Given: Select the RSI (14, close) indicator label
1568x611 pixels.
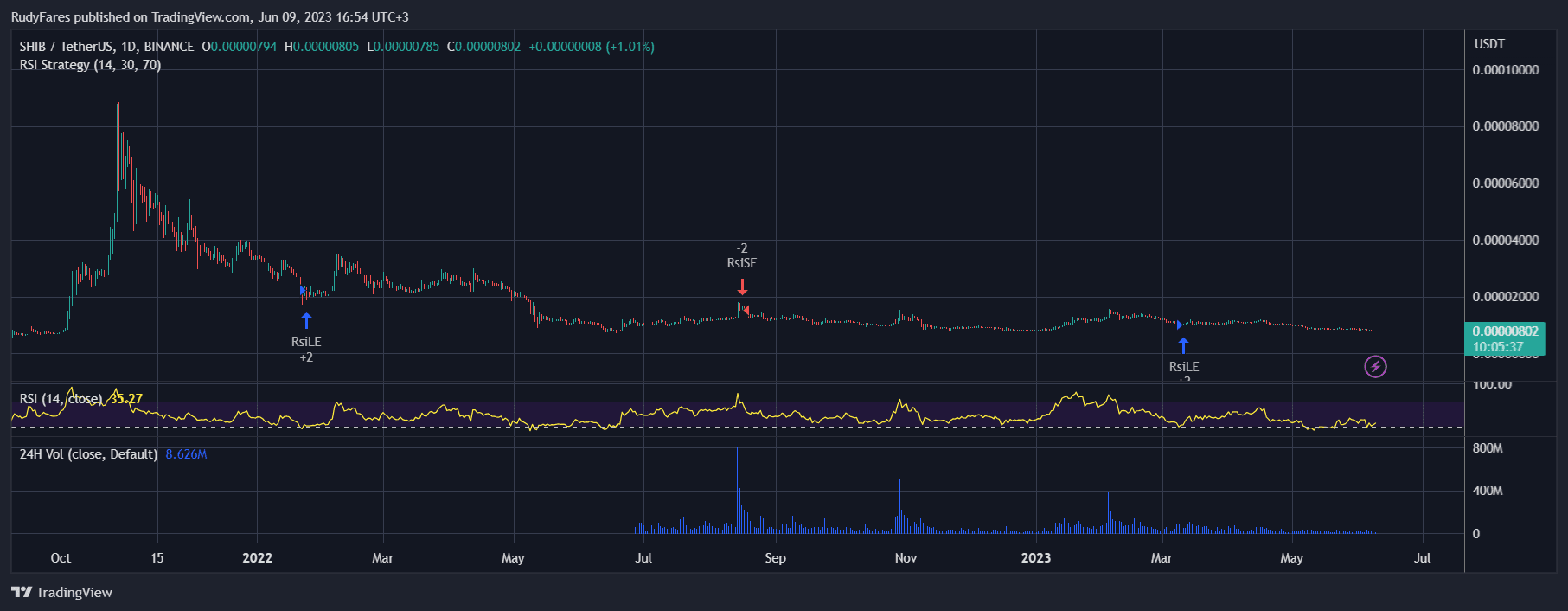Looking at the screenshot, I should coord(61,399).
